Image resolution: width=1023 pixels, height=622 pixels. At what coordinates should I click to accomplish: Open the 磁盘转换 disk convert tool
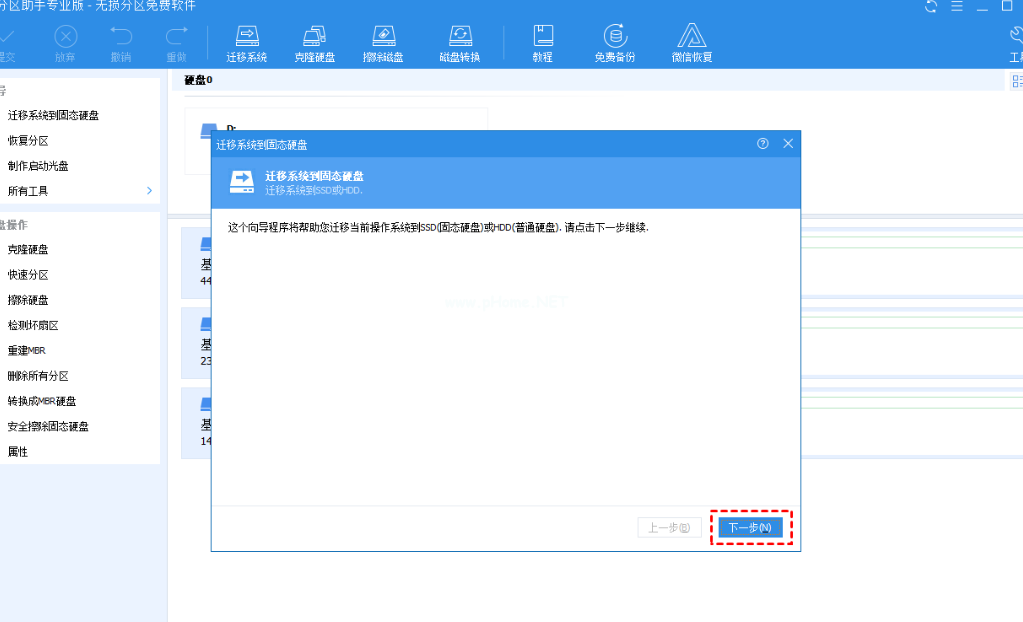460,43
